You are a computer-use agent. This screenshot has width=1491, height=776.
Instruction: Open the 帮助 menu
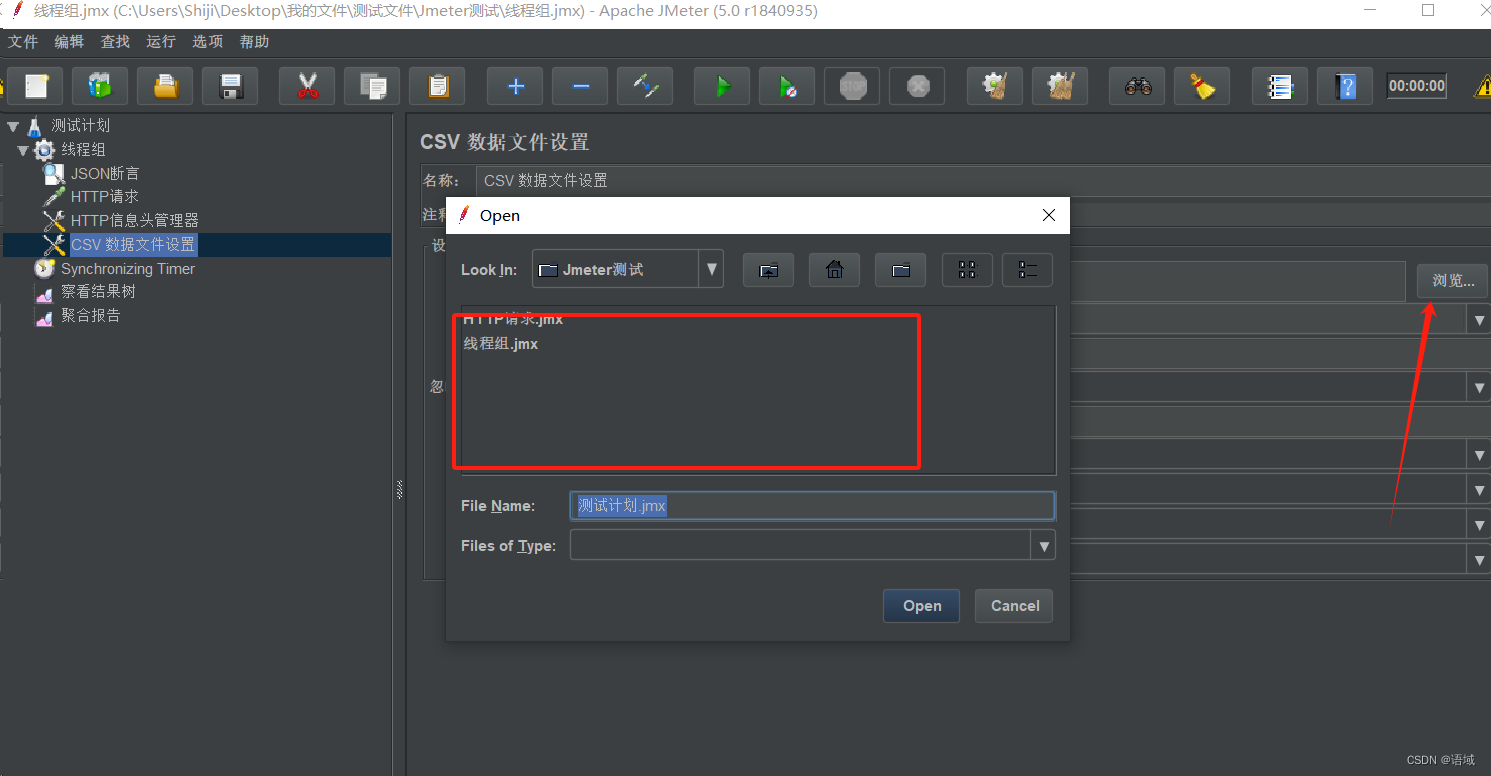point(254,41)
